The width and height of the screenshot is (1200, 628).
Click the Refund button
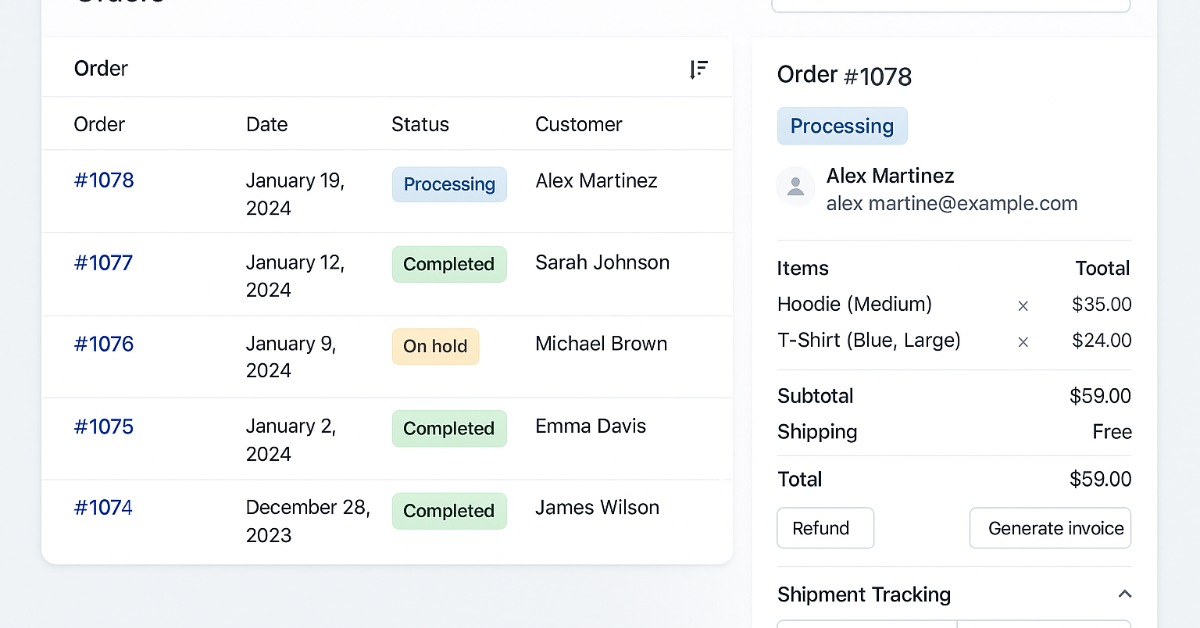[x=824, y=528]
